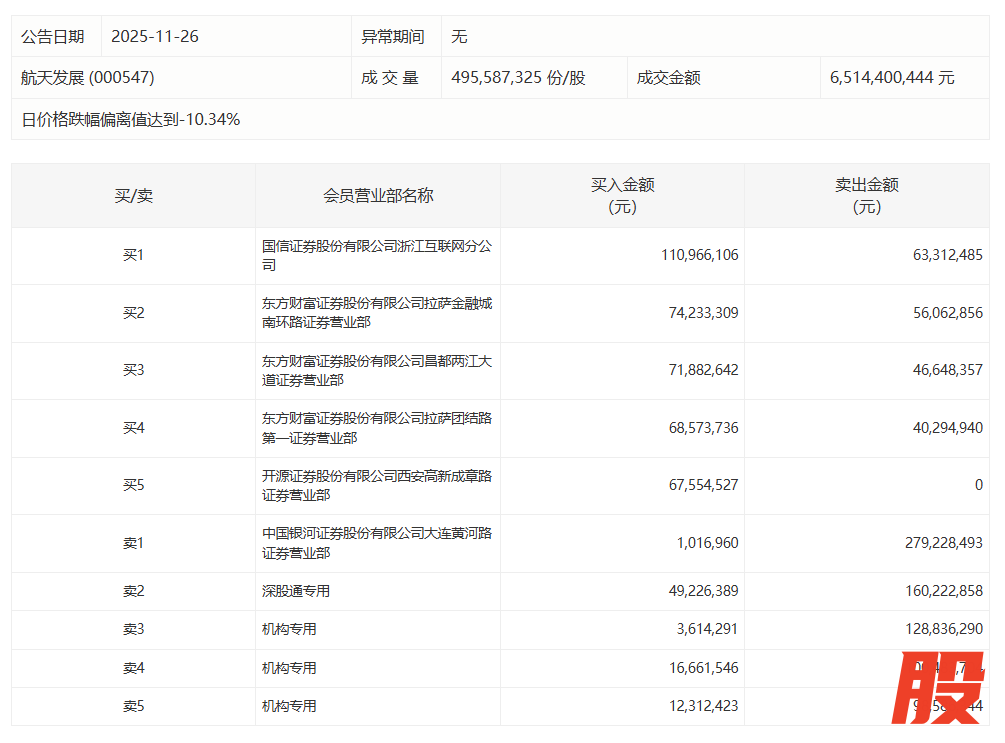Open 东方财富证券拉萨金融城南环路 branch entry
The height and width of the screenshot is (743, 1005).
click(376, 313)
